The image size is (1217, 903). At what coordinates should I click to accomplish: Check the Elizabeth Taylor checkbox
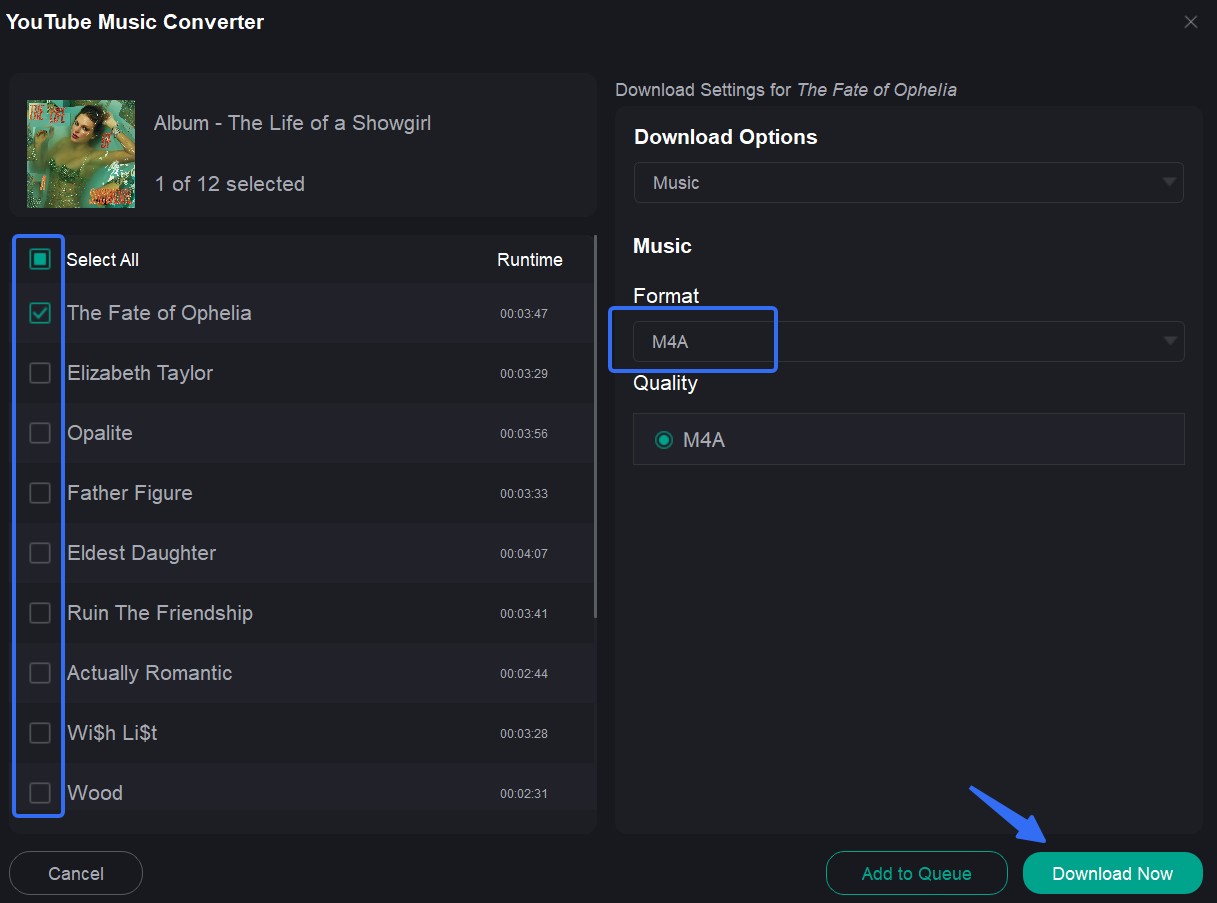click(x=39, y=372)
